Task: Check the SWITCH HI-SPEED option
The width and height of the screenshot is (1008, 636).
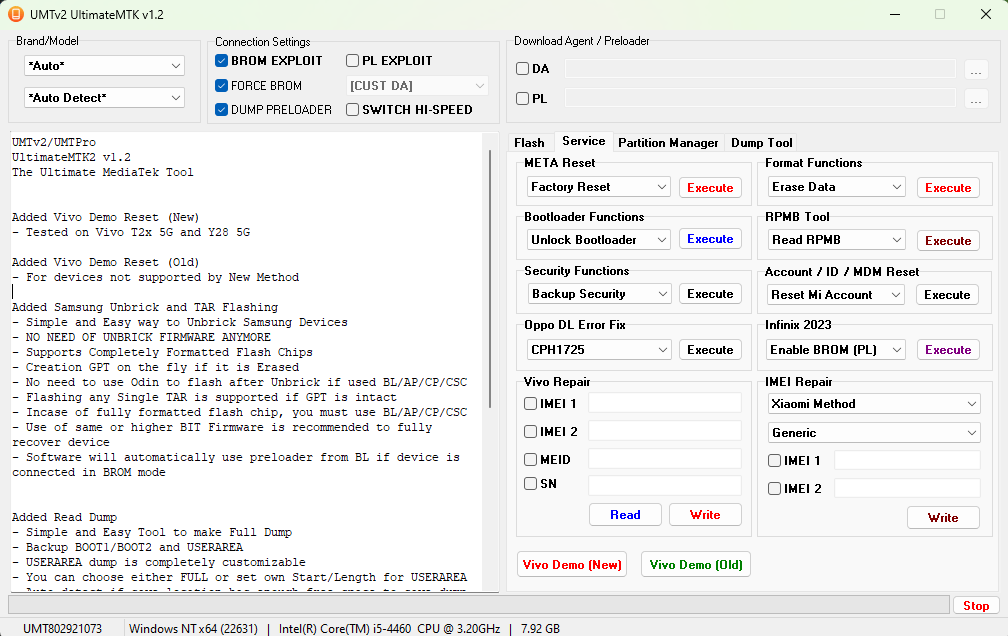Action: click(352, 109)
